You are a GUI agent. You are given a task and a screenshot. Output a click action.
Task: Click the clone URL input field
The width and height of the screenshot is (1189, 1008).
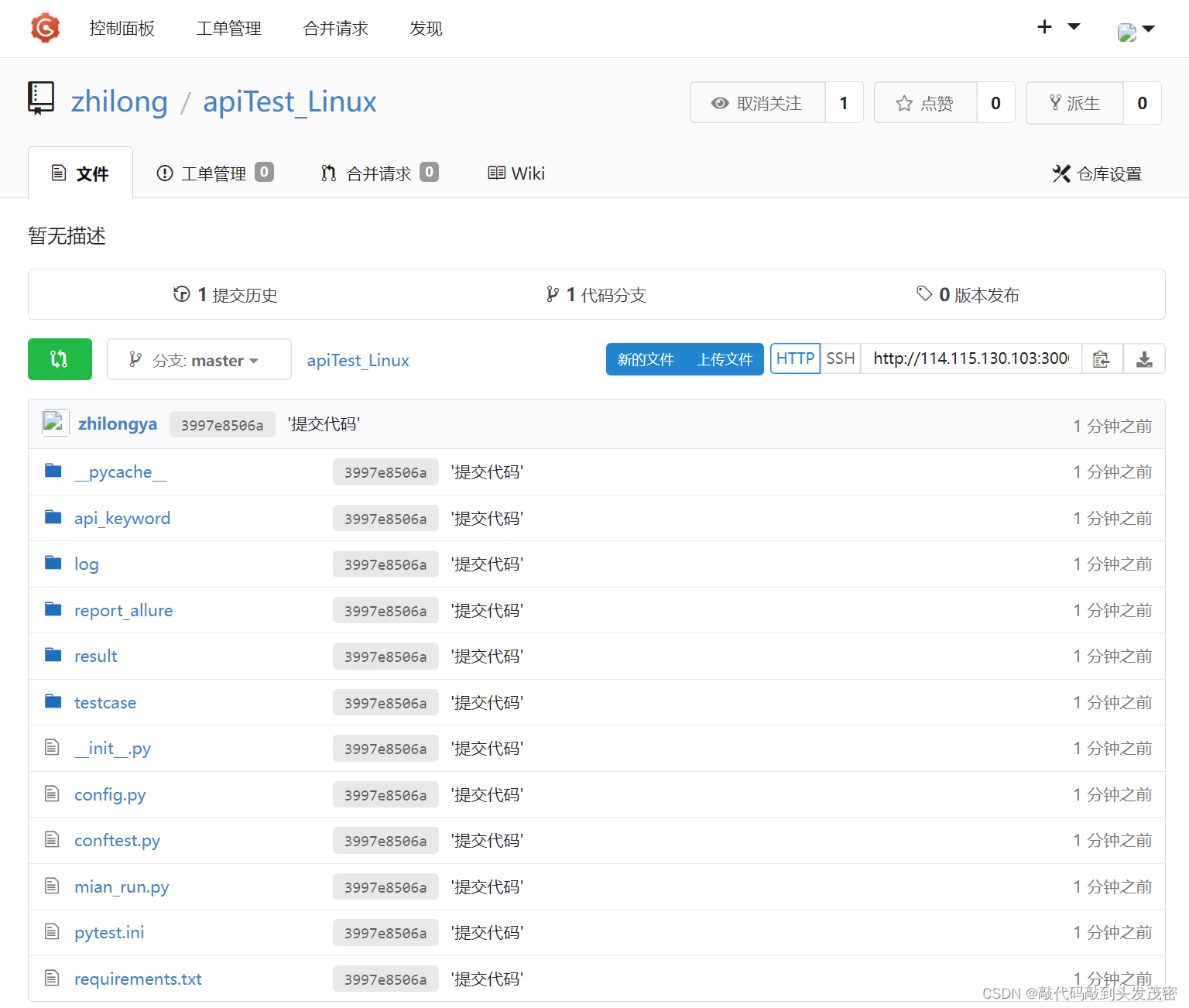[x=971, y=358]
